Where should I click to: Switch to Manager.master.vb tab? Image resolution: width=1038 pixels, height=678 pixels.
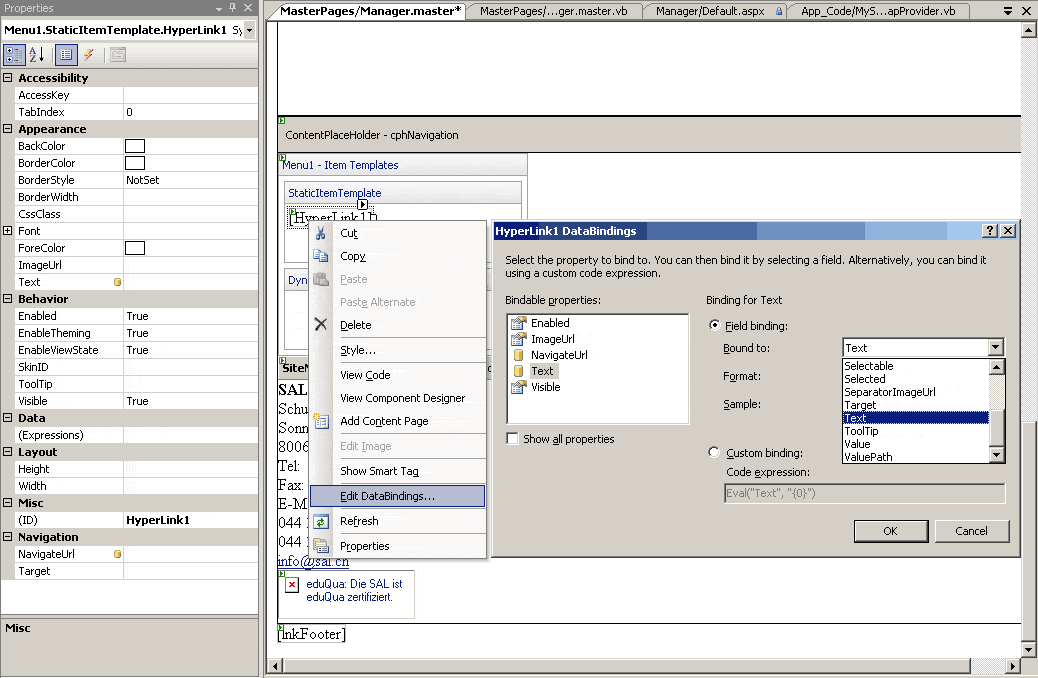[x=553, y=11]
